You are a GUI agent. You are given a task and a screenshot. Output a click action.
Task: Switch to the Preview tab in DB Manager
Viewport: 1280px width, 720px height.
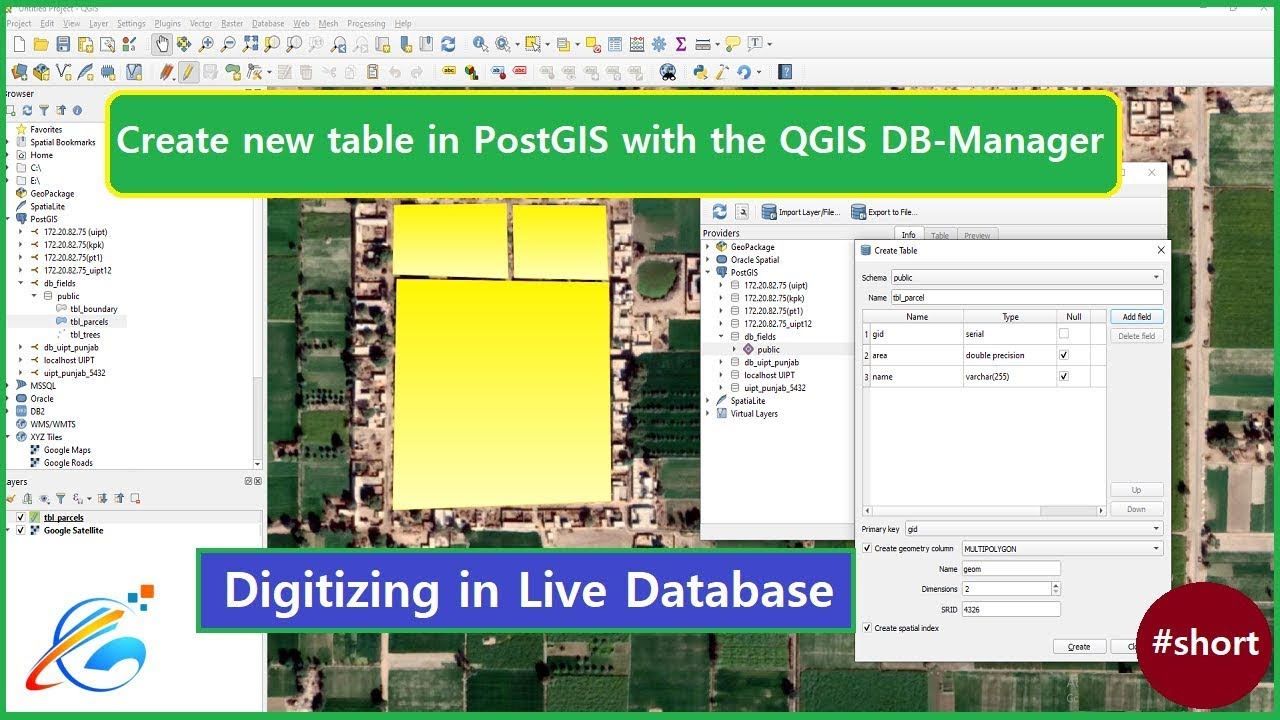(x=977, y=235)
